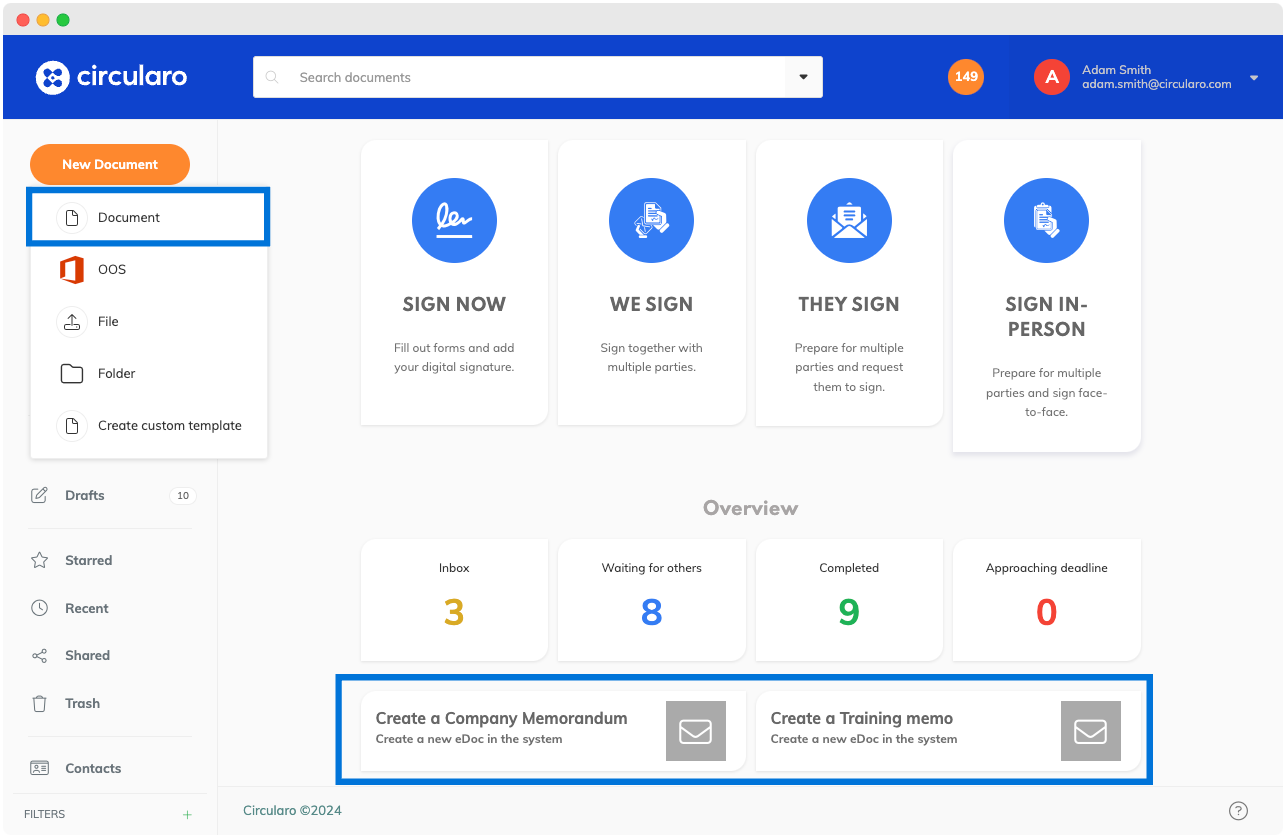The image size is (1286, 838).
Task: Open Adam Smith account dropdown arrow
Action: point(1254,78)
